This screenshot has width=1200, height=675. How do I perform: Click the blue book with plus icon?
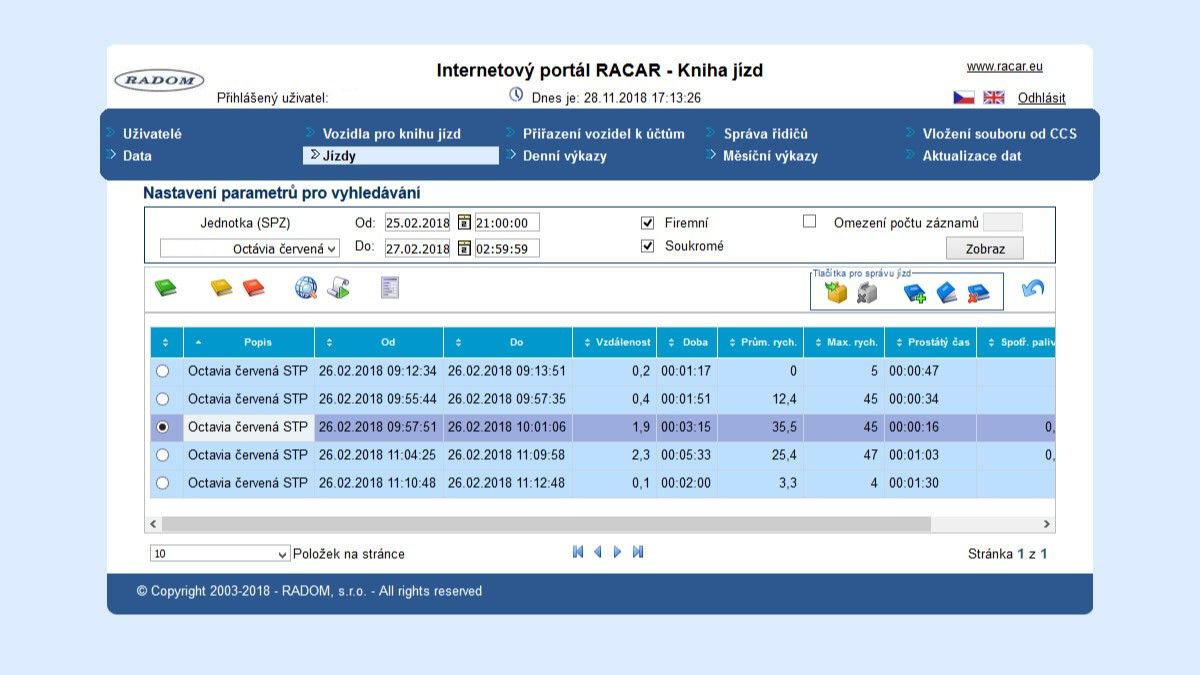pos(914,293)
